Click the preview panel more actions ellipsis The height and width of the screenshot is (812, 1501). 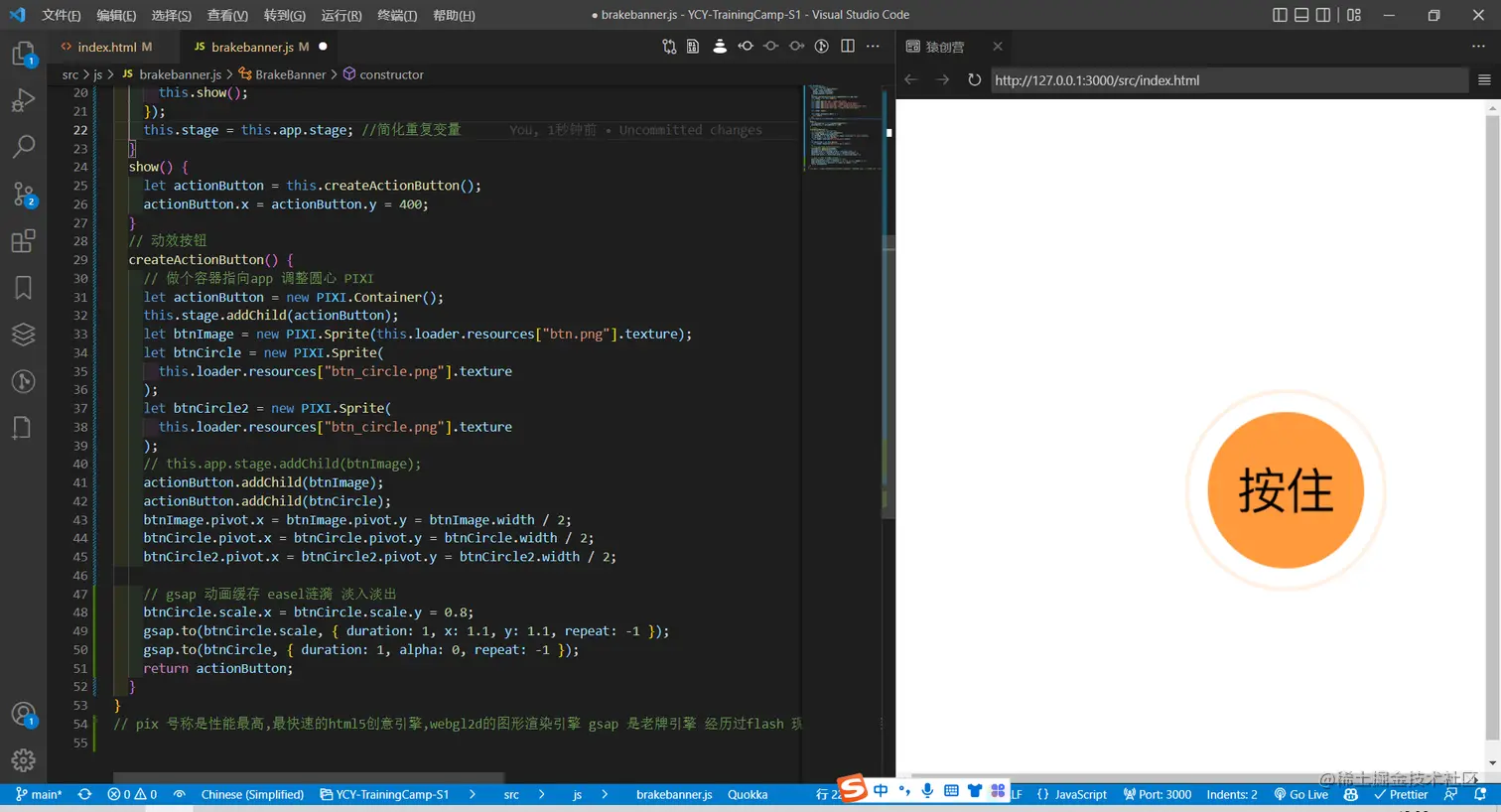click(1478, 47)
